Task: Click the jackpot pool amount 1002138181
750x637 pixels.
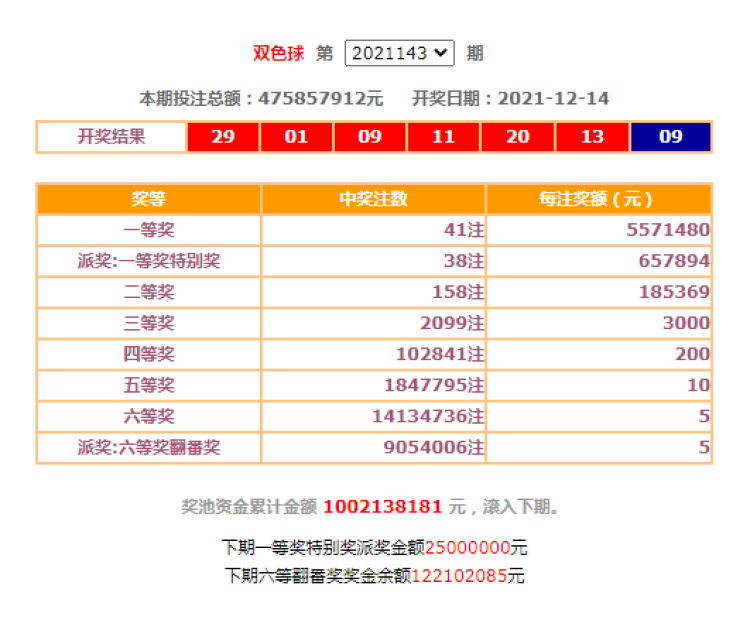Action: 383,506
